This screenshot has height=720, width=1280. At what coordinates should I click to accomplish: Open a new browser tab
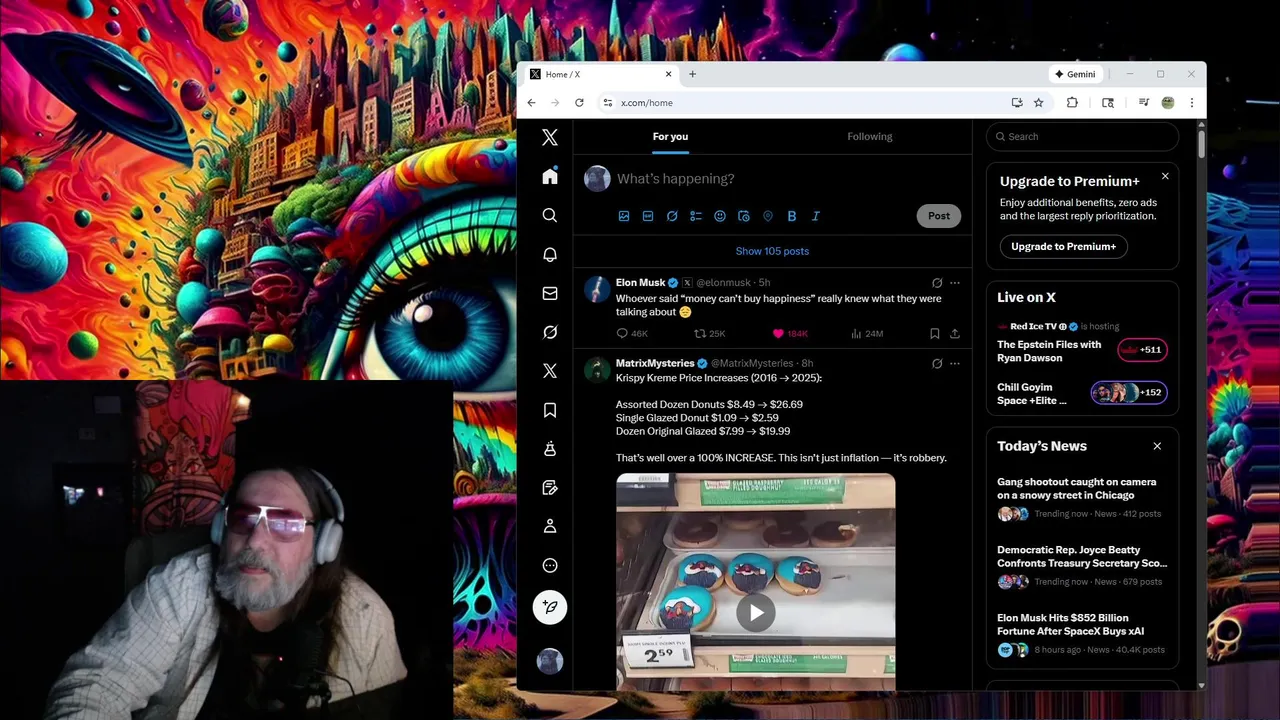(x=692, y=74)
